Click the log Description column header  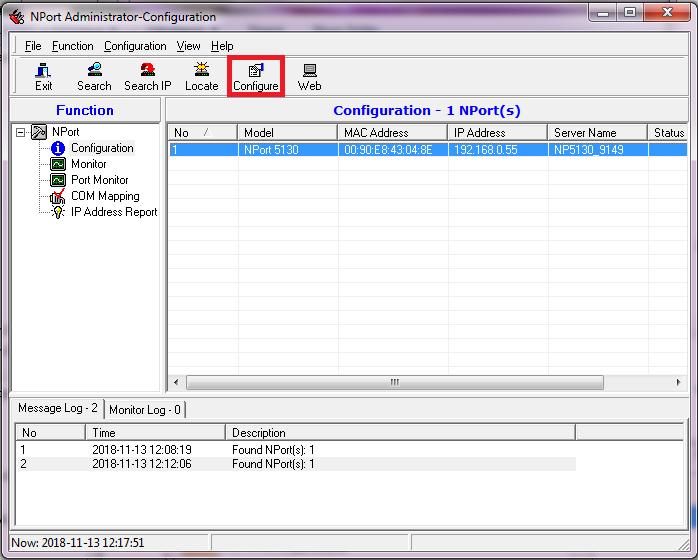(x=401, y=432)
